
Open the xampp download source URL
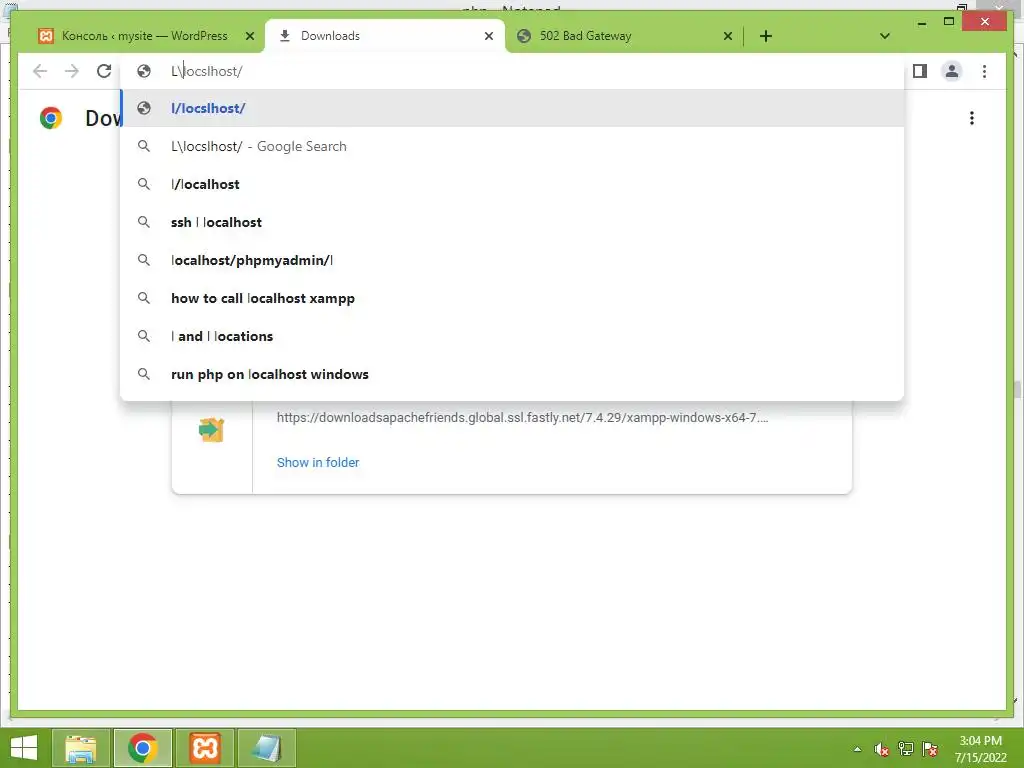point(522,418)
